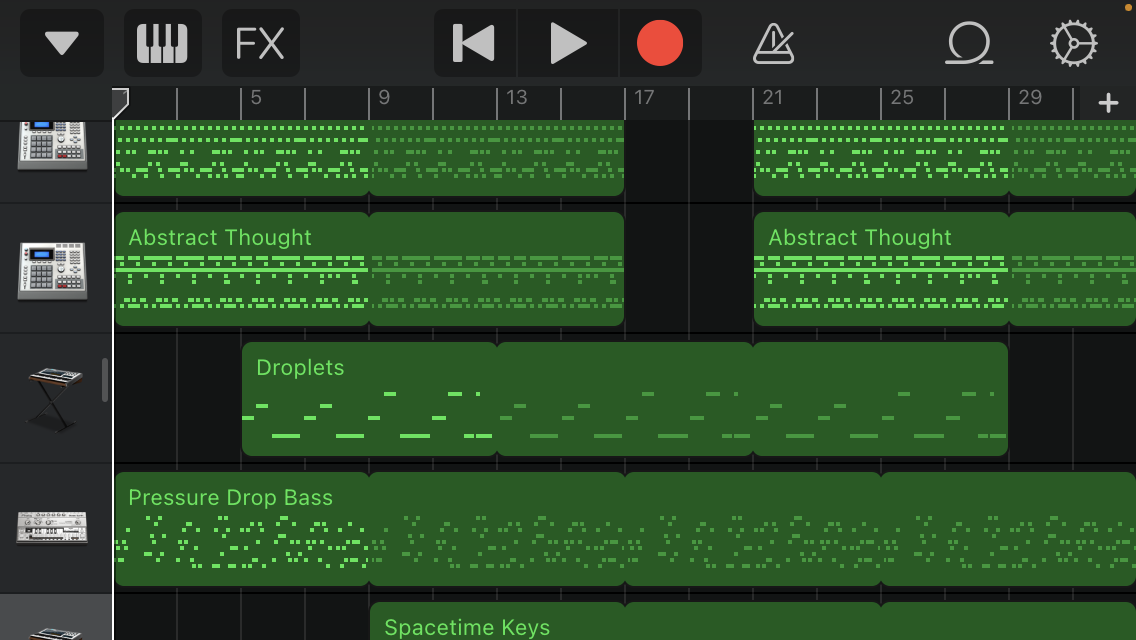Tap the Spacetime Keys region
Image resolution: width=1136 pixels, height=640 pixels.
497,622
